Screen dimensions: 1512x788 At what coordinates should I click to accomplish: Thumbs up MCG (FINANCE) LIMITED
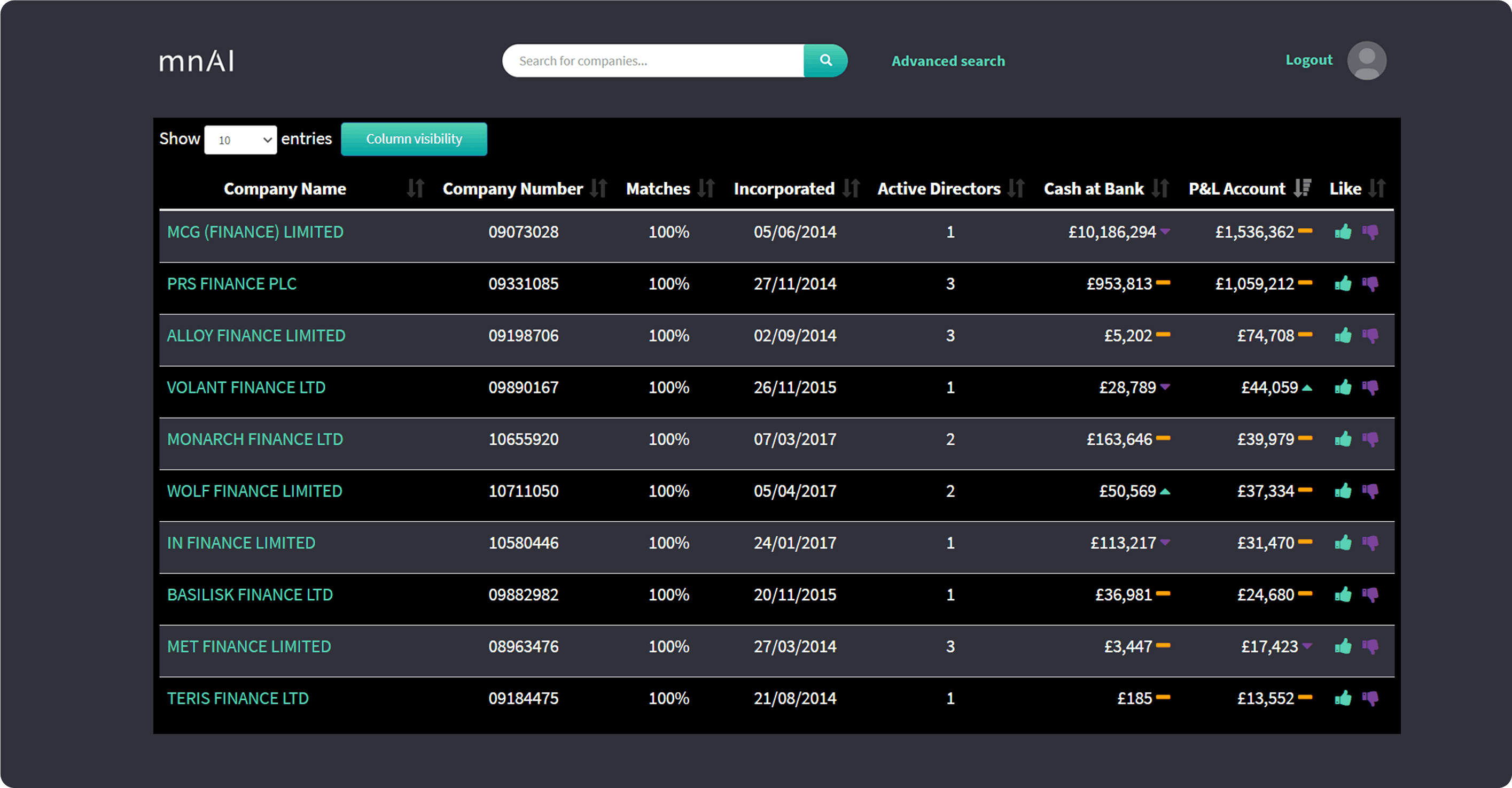[x=1343, y=232]
